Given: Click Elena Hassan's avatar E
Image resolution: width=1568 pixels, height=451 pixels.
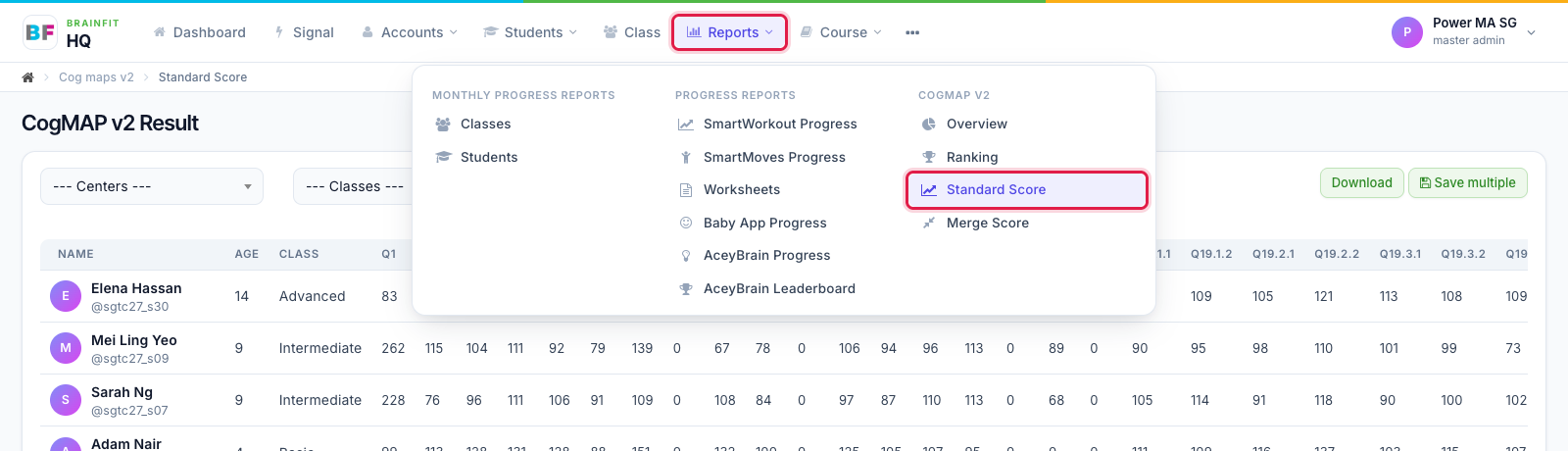Looking at the screenshot, I should tap(66, 296).
